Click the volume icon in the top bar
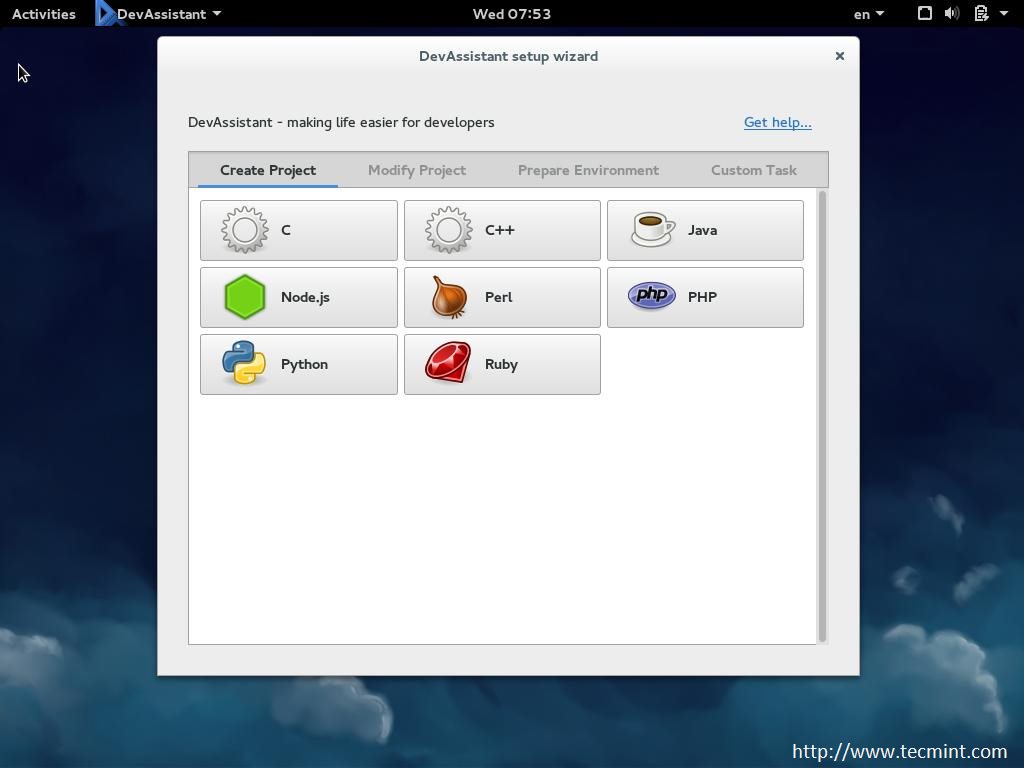 [950, 13]
